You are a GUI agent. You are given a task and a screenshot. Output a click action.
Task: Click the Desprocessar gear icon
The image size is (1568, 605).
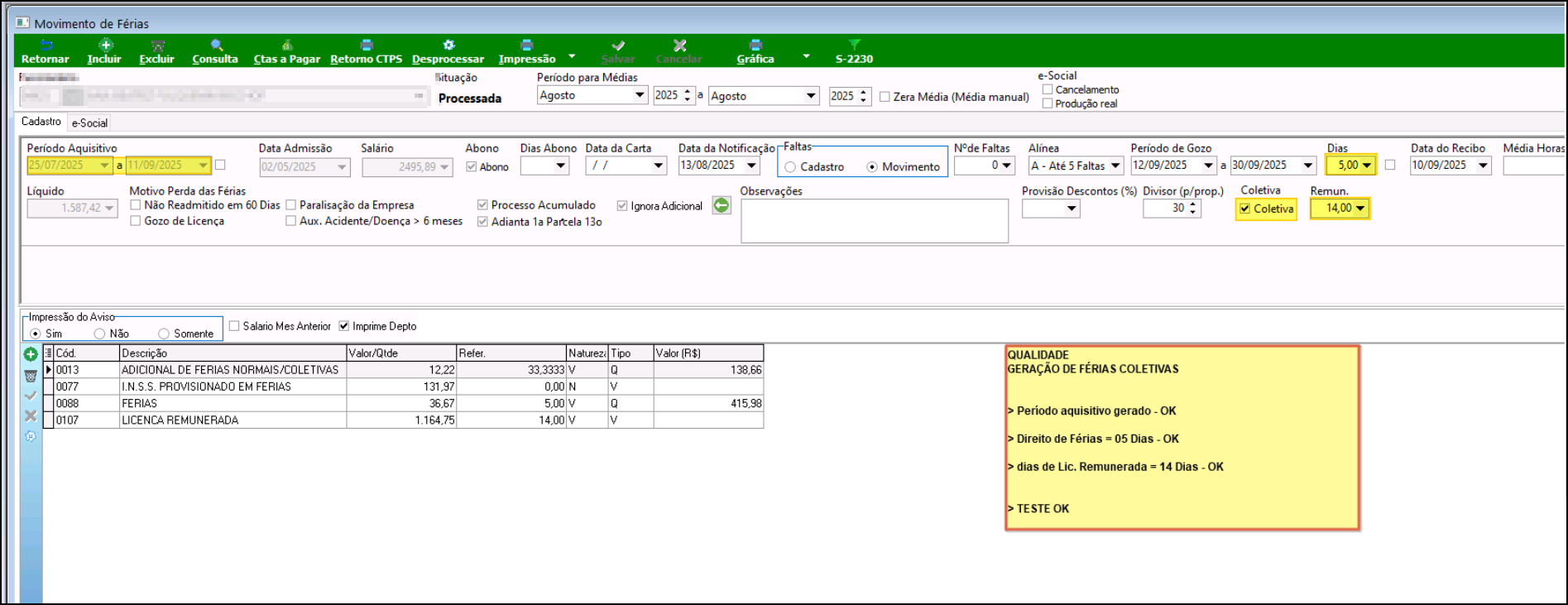click(448, 45)
